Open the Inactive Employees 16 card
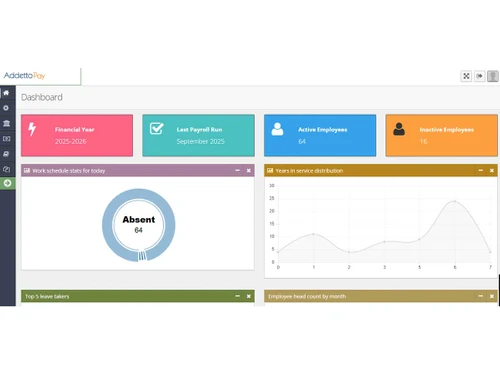The height and width of the screenshot is (375, 500). click(442, 135)
